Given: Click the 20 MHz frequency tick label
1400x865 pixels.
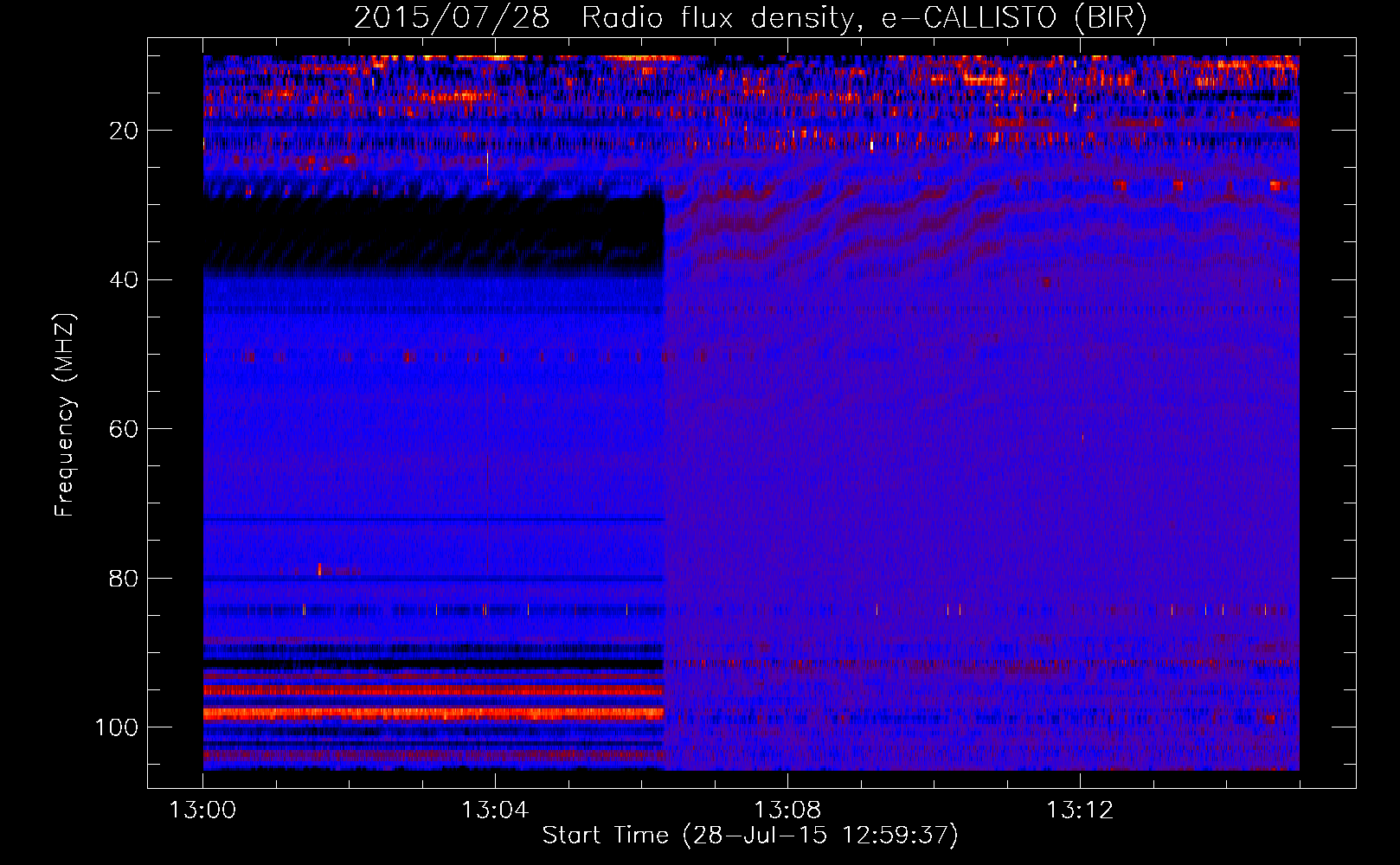Looking at the screenshot, I should click(125, 131).
